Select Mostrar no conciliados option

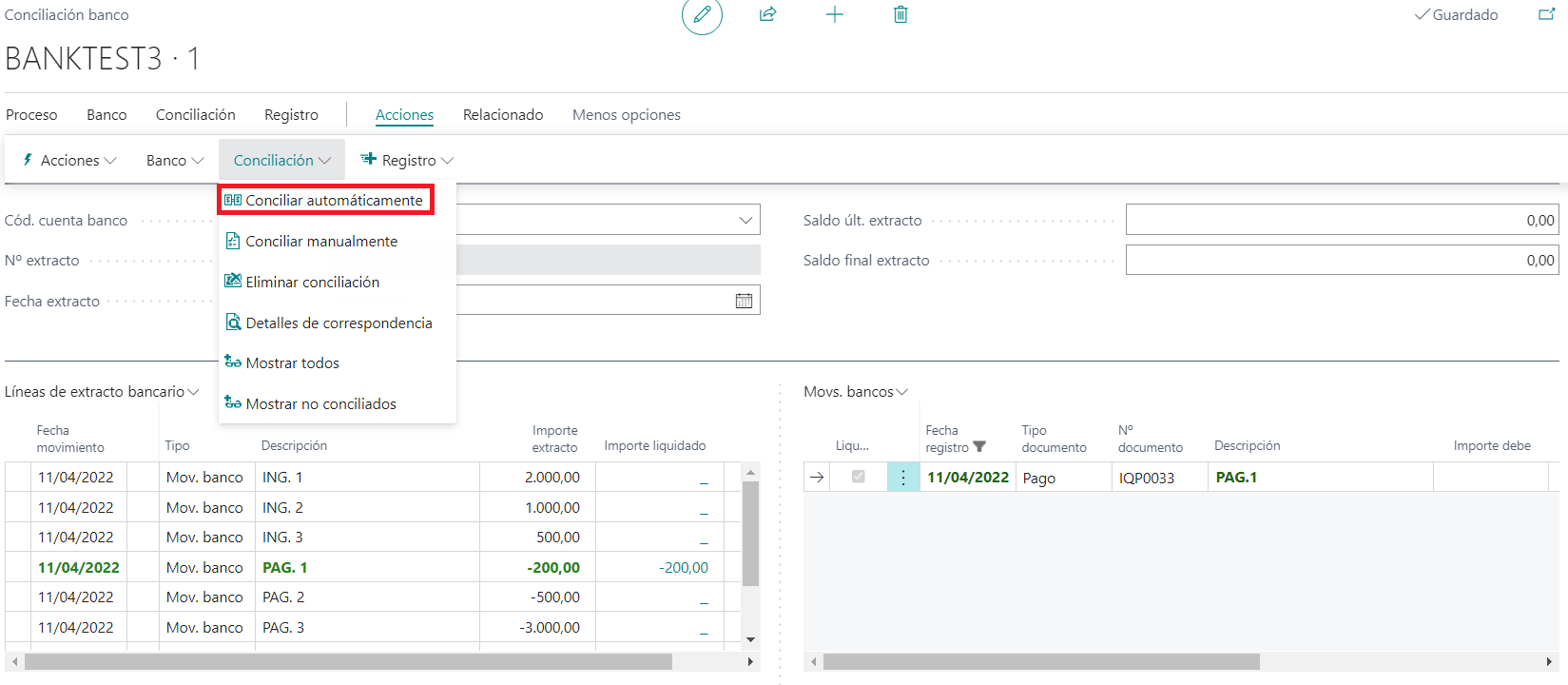[x=320, y=404]
